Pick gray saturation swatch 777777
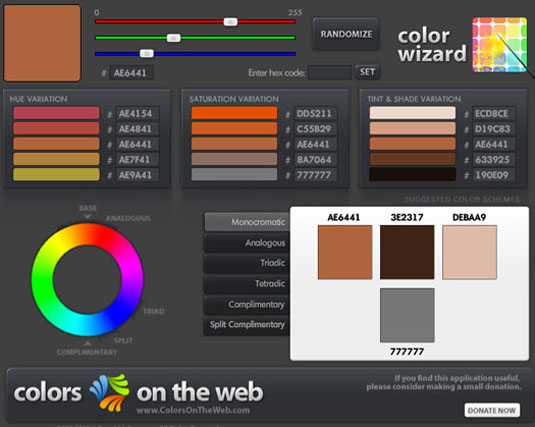535x427 pixels. (x=234, y=174)
